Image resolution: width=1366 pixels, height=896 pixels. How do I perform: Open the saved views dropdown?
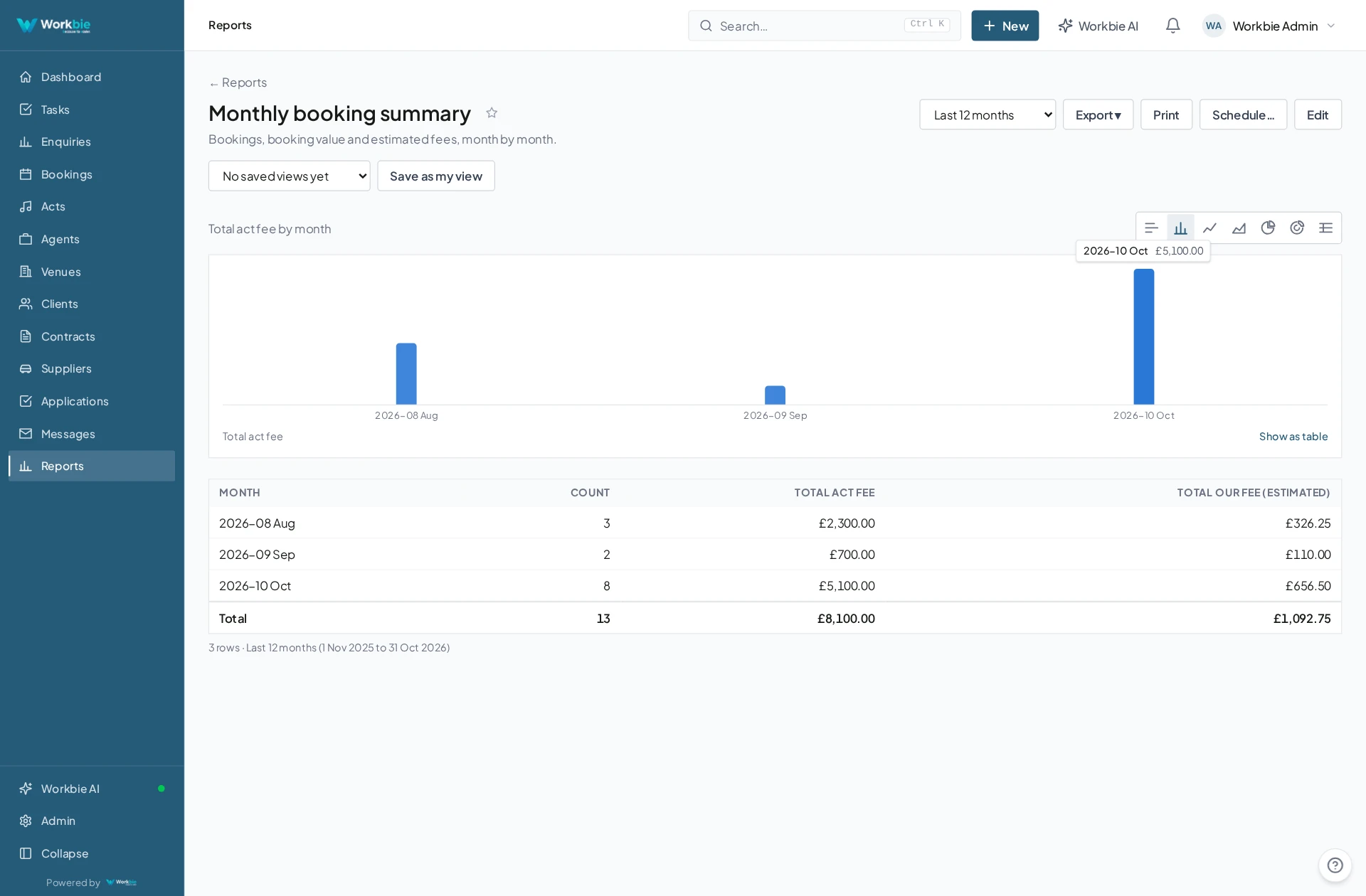click(x=289, y=176)
